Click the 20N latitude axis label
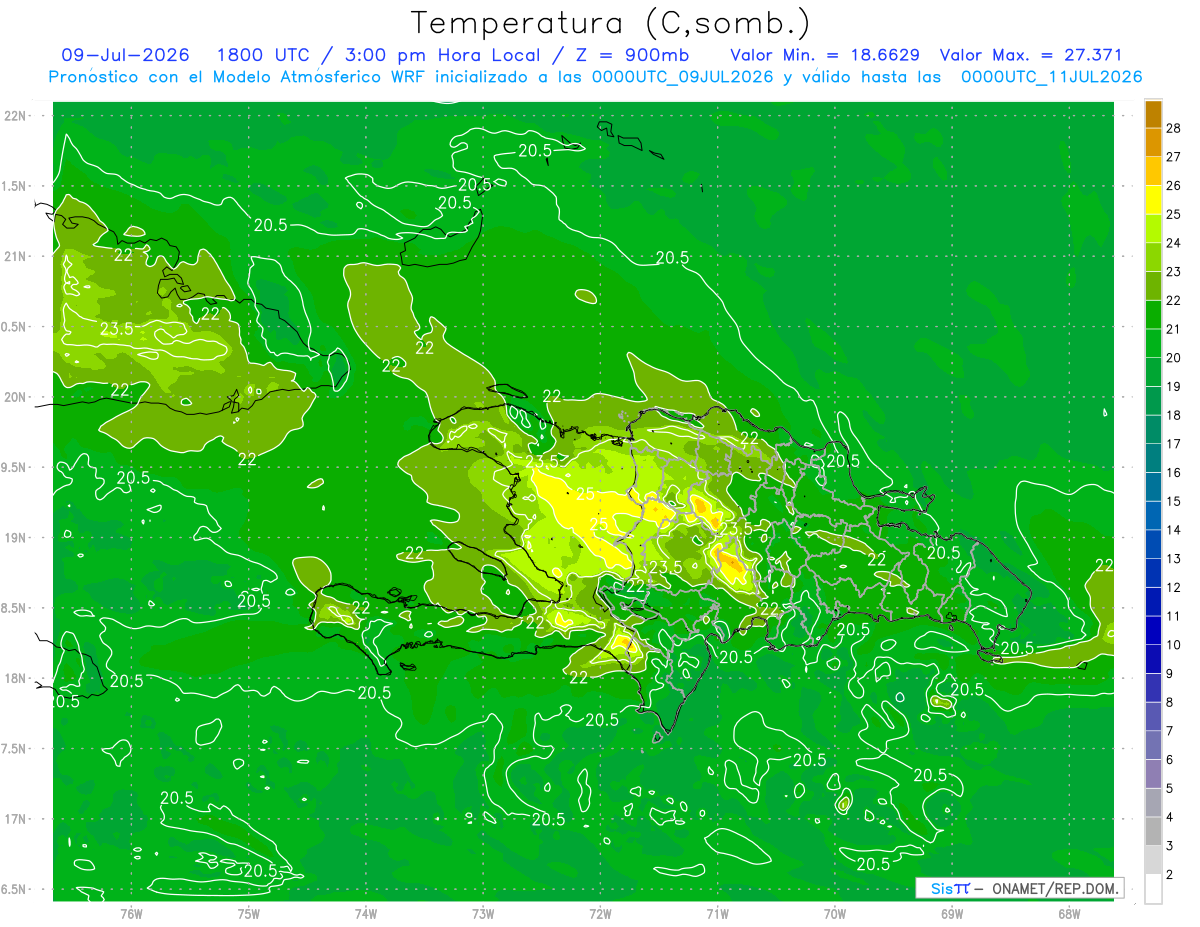 pos(16,397)
